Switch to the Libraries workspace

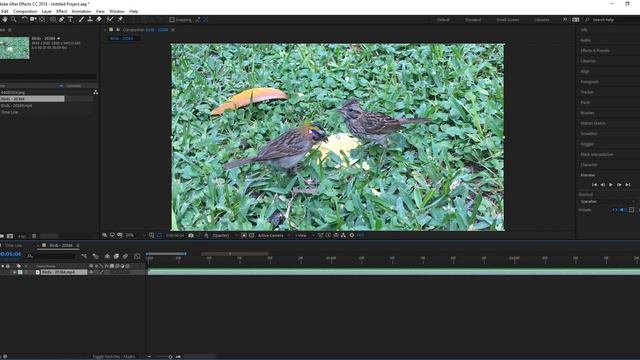(542, 20)
